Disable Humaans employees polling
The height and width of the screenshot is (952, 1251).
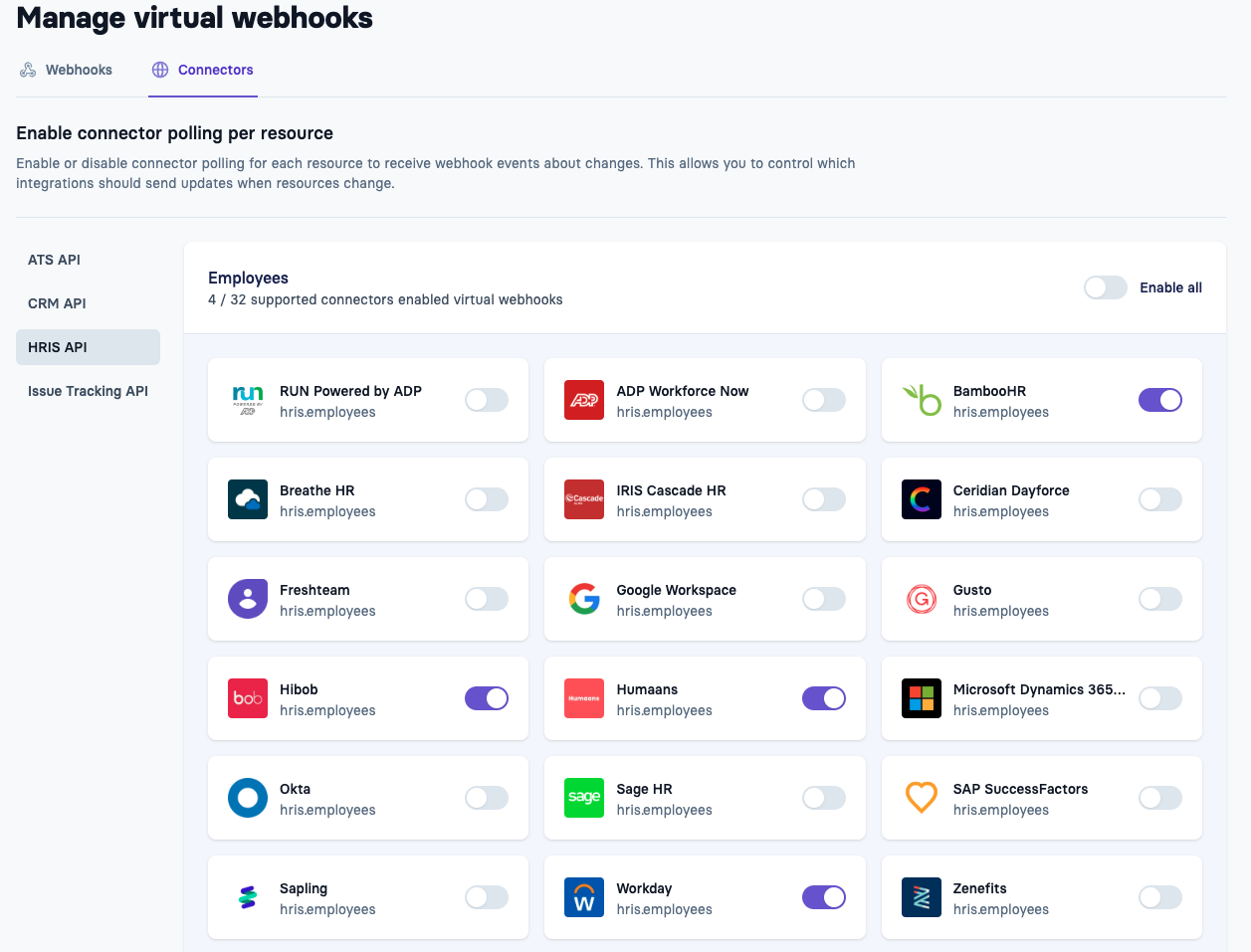coord(824,698)
